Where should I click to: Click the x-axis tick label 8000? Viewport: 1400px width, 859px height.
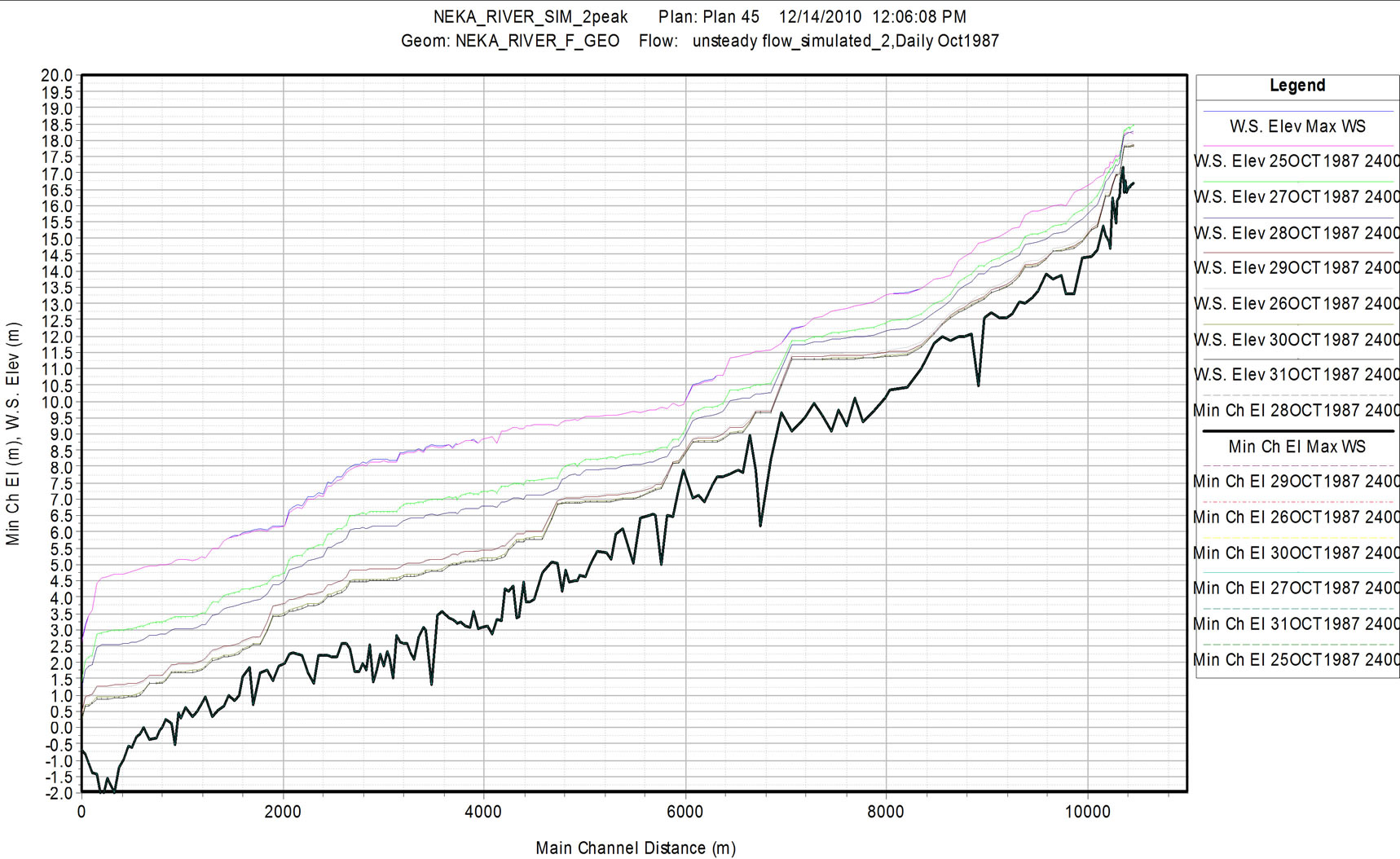pyautogui.click(x=886, y=812)
